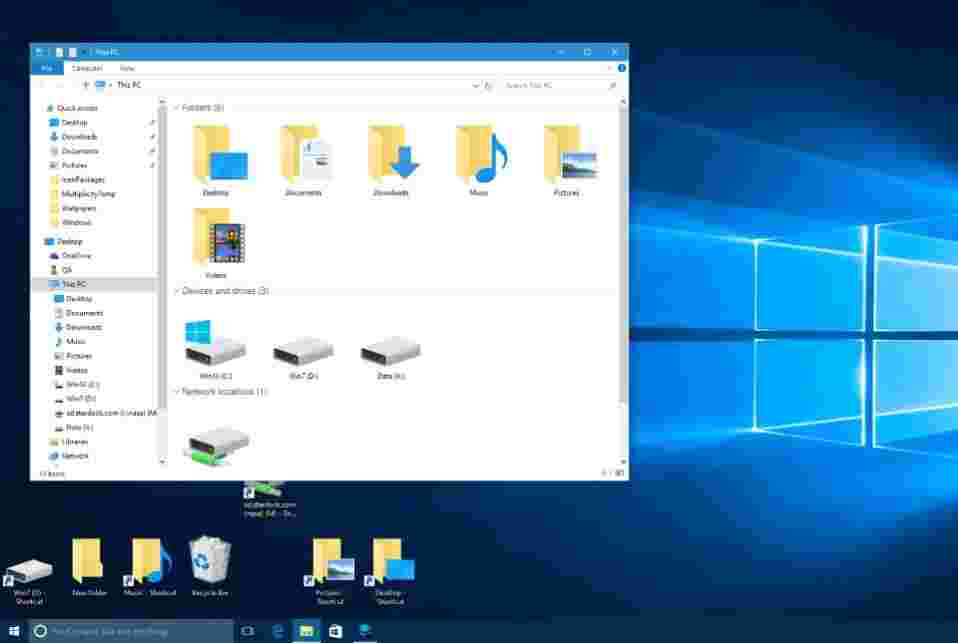This screenshot has width=958, height=643.
Task: Collapse the Folders section
Action: (176, 107)
